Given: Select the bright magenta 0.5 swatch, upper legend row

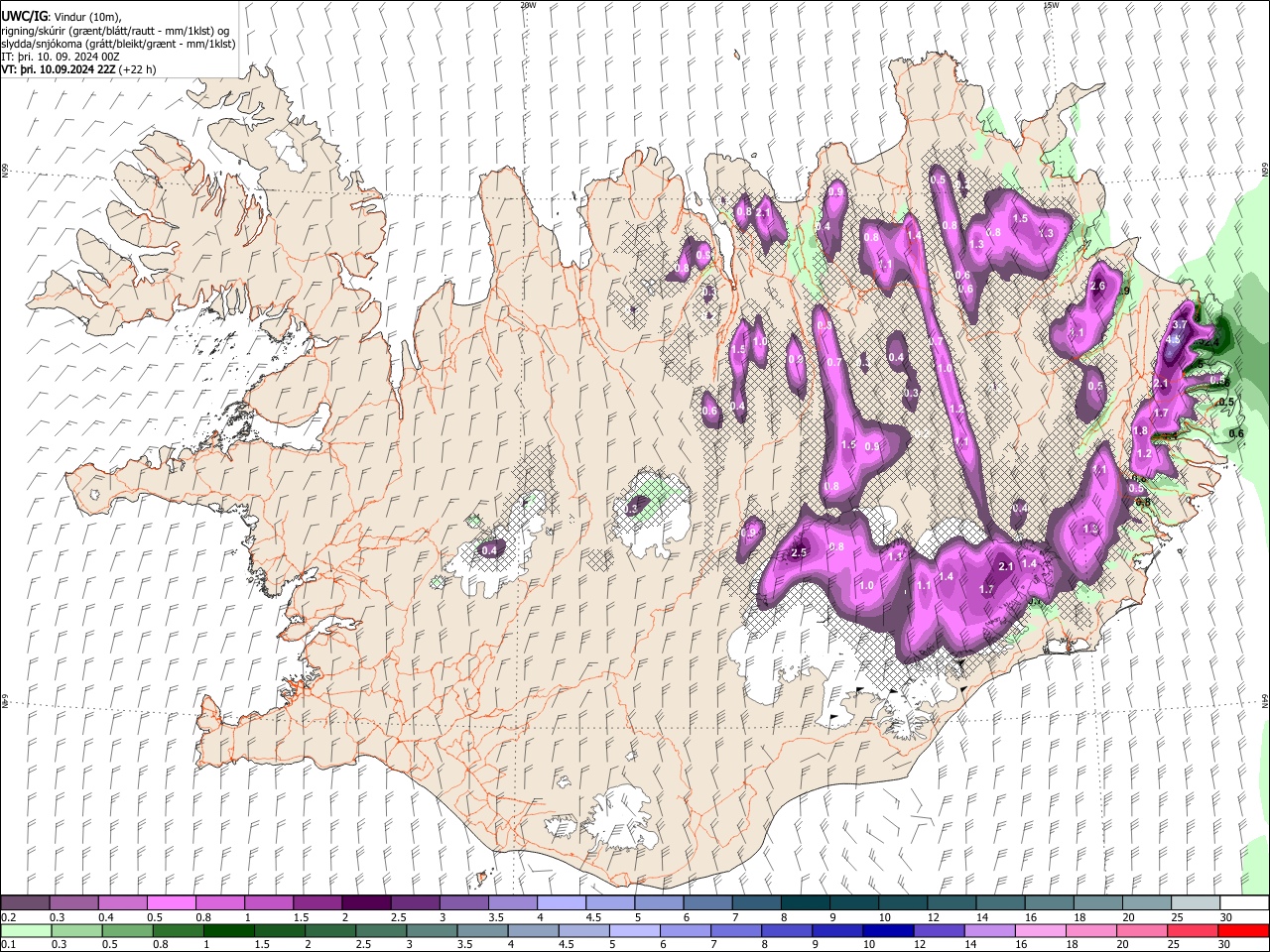Looking at the screenshot, I should 171,903.
